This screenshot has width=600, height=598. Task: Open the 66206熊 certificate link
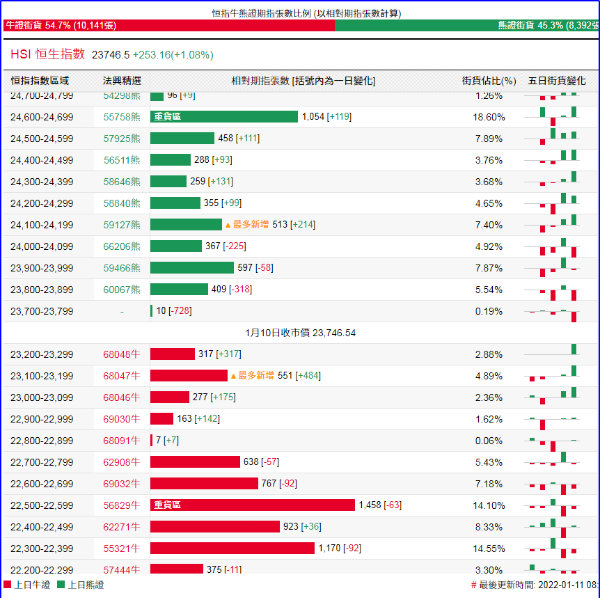click(x=122, y=246)
